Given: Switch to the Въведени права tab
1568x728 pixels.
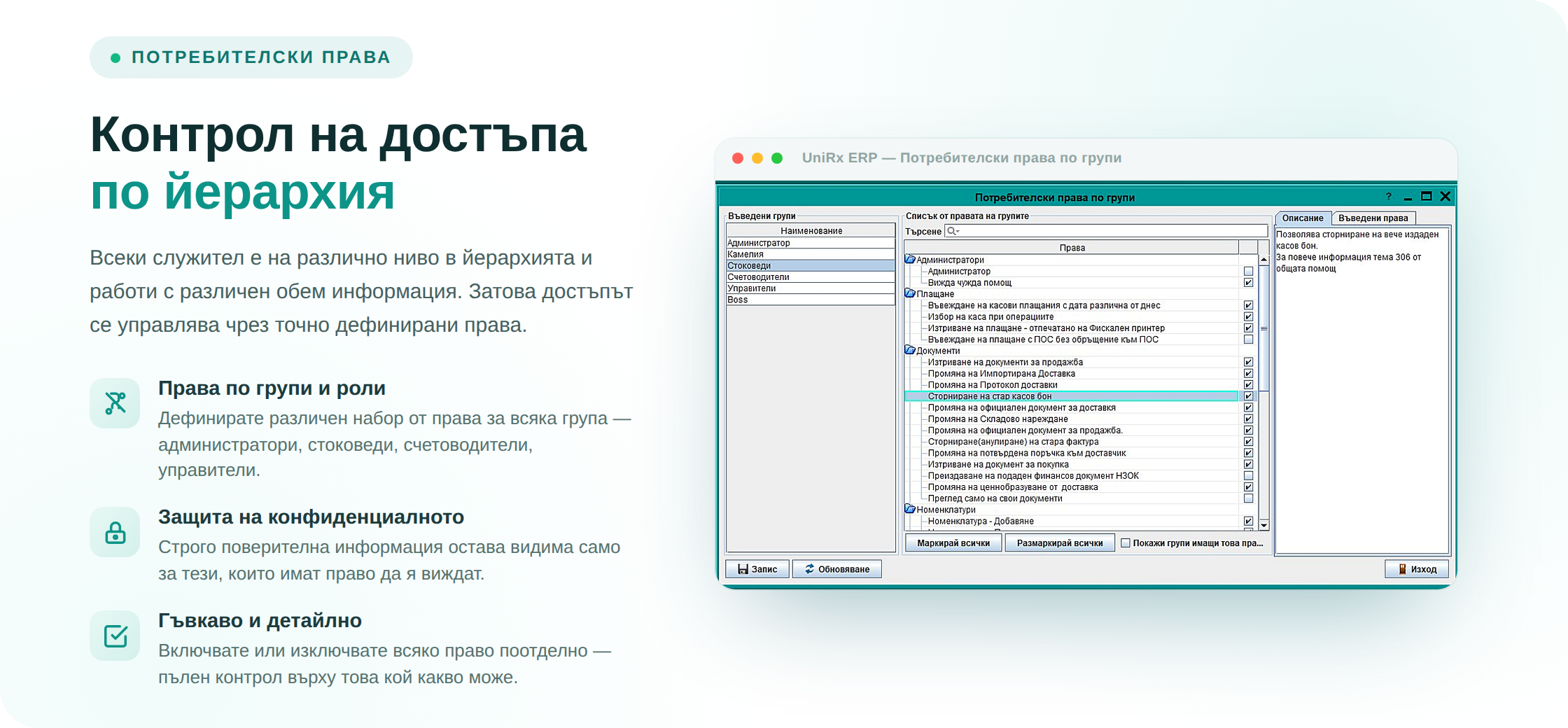Looking at the screenshot, I should pos(1373,218).
